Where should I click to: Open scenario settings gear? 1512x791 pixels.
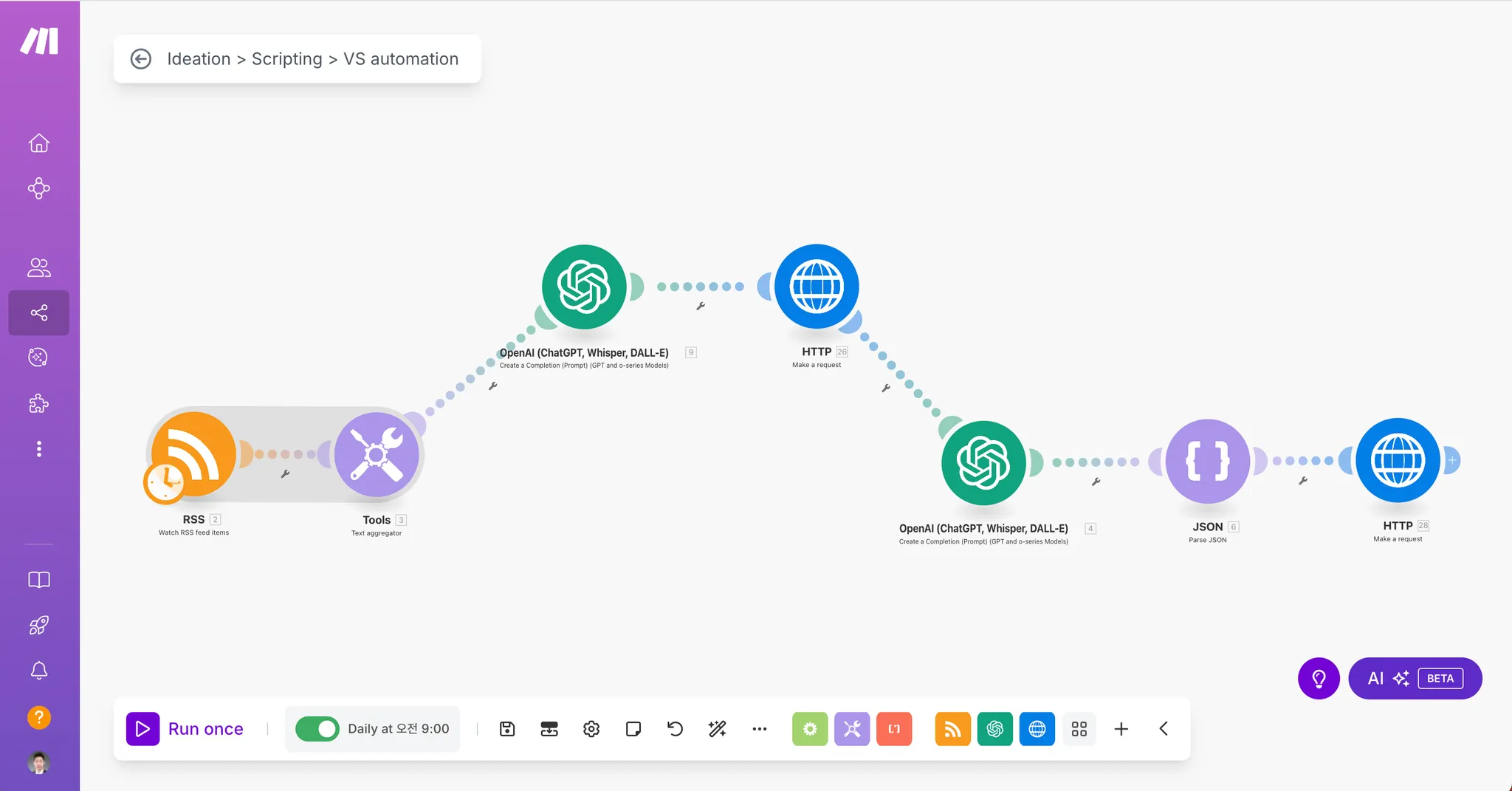(x=591, y=729)
